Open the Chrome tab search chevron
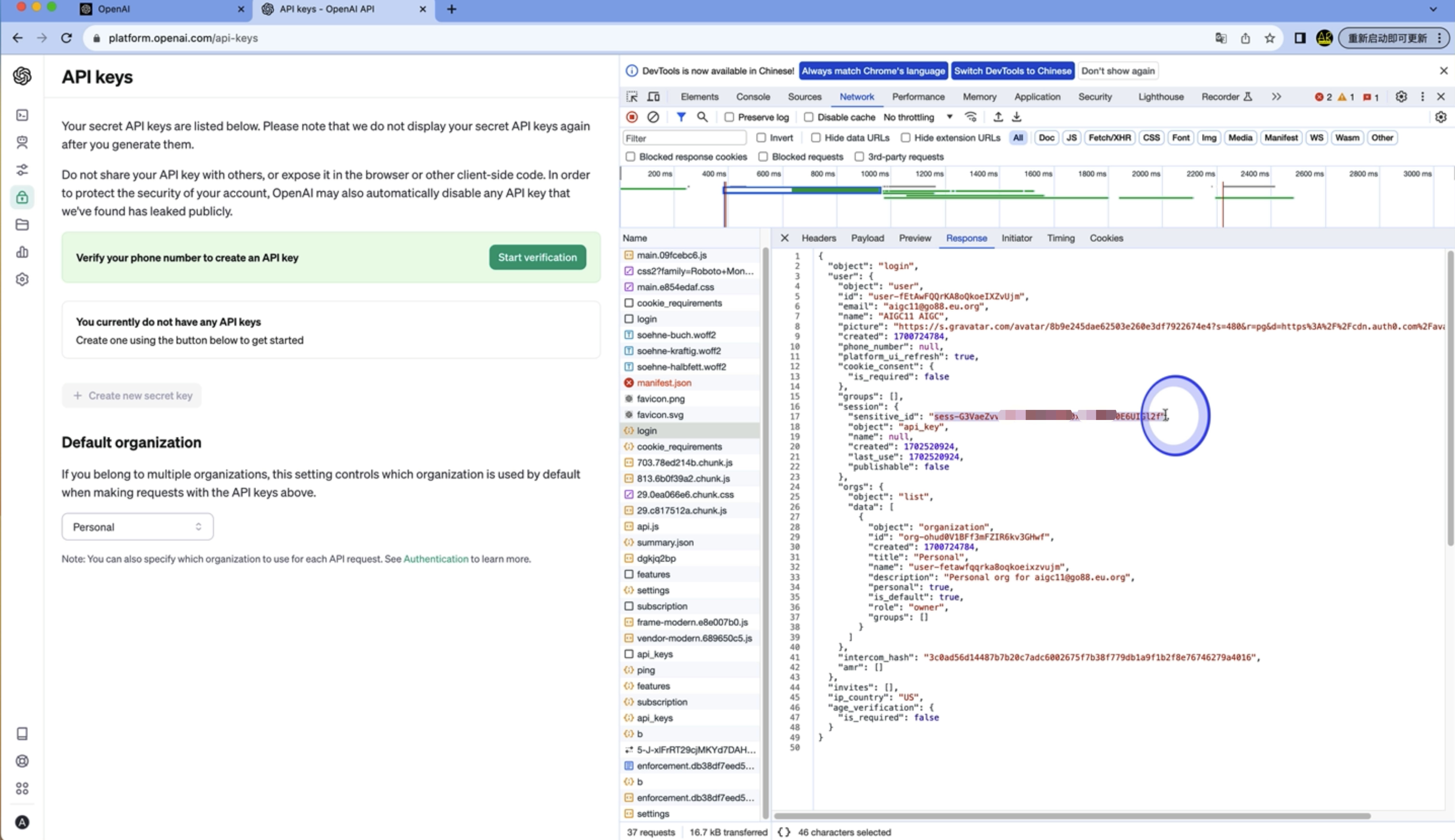 pyautogui.click(x=1434, y=9)
